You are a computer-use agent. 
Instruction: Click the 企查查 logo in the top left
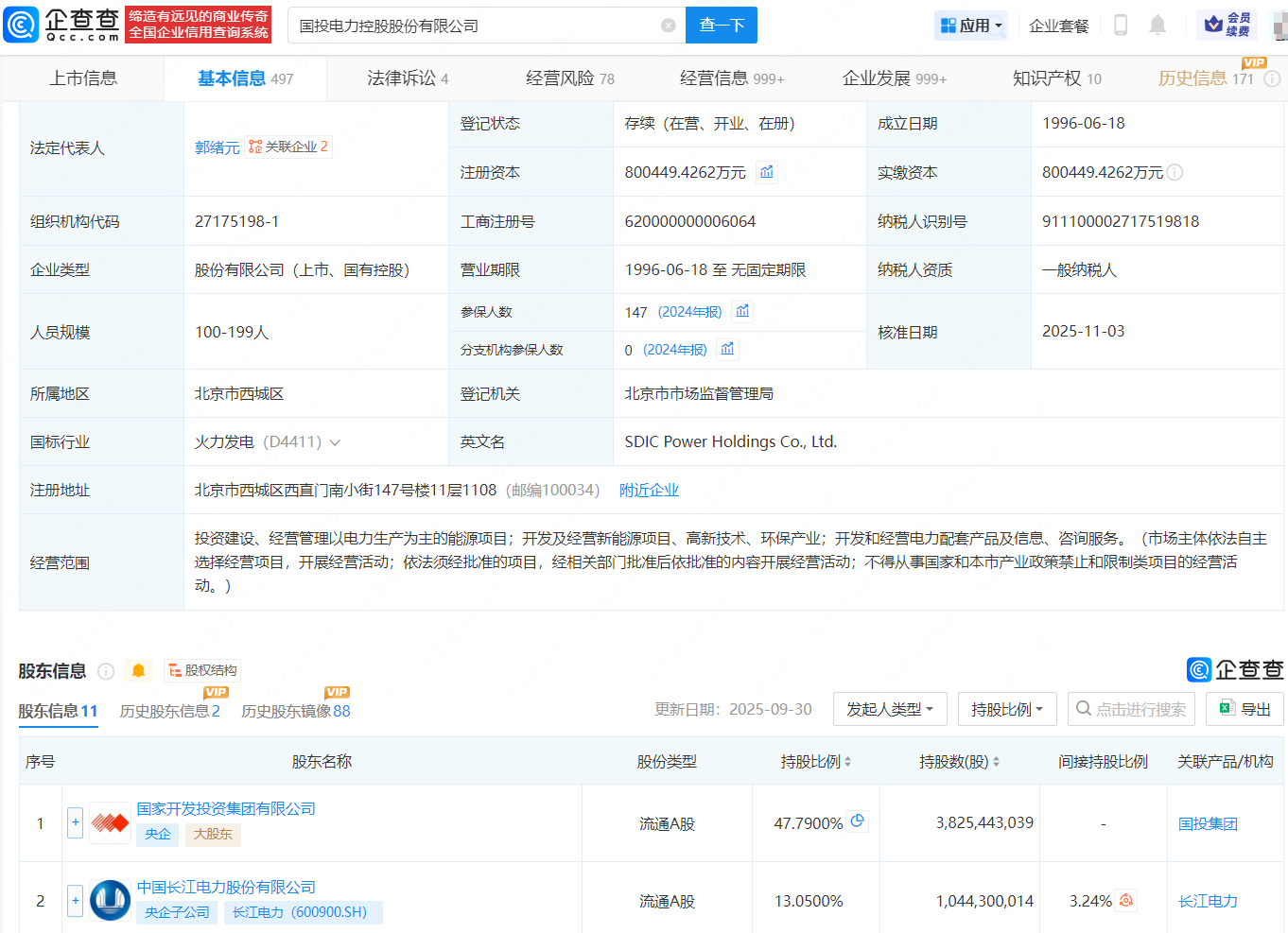[57, 24]
